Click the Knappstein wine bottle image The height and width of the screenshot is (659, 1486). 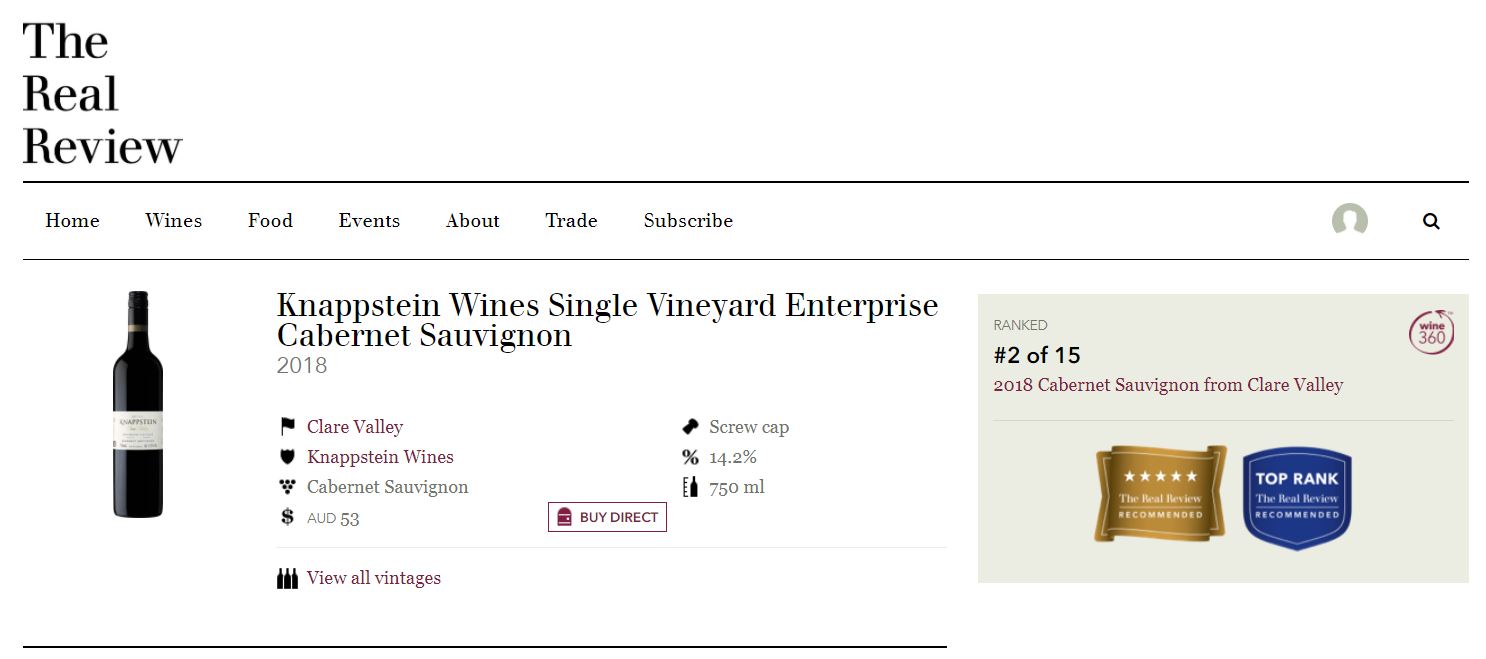pos(138,405)
